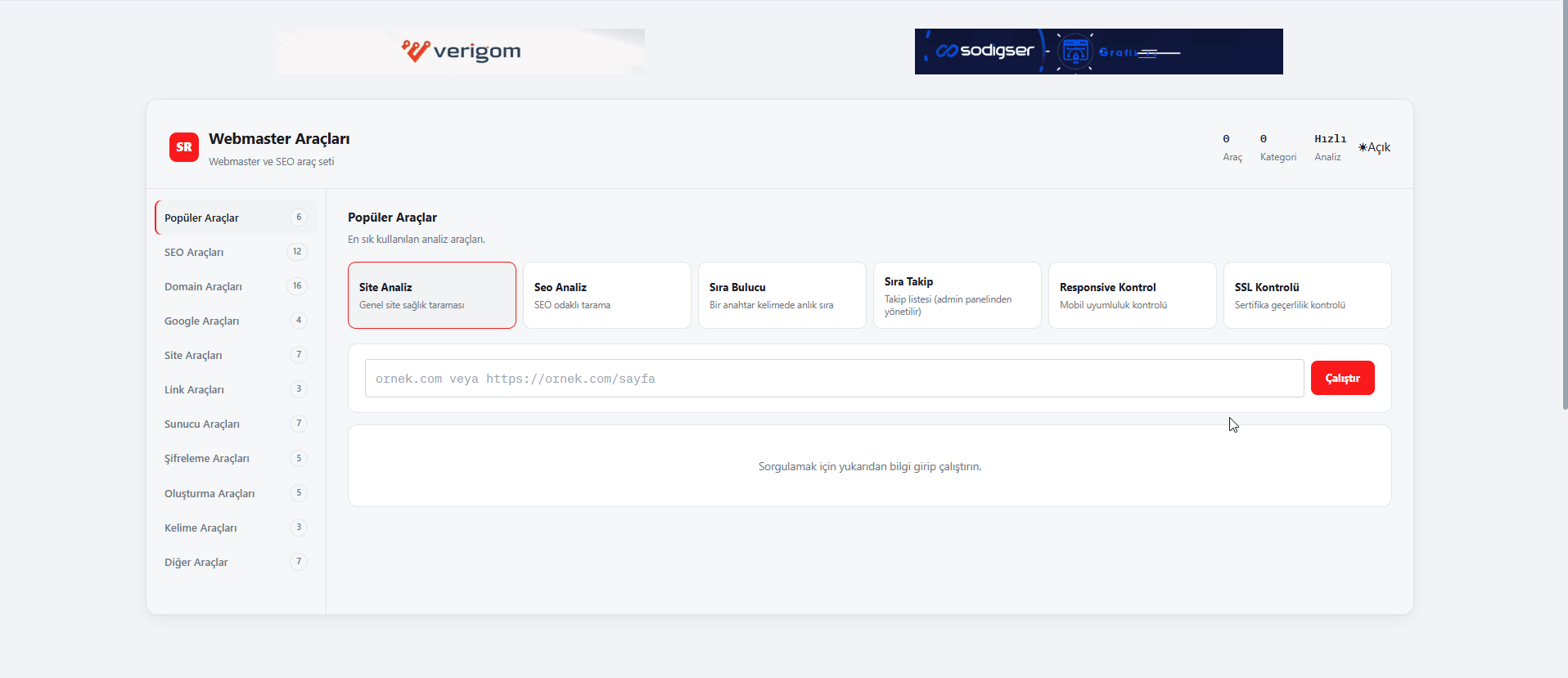
Task: Select Popüler Araçlar in the sidebar
Action: [x=236, y=218]
